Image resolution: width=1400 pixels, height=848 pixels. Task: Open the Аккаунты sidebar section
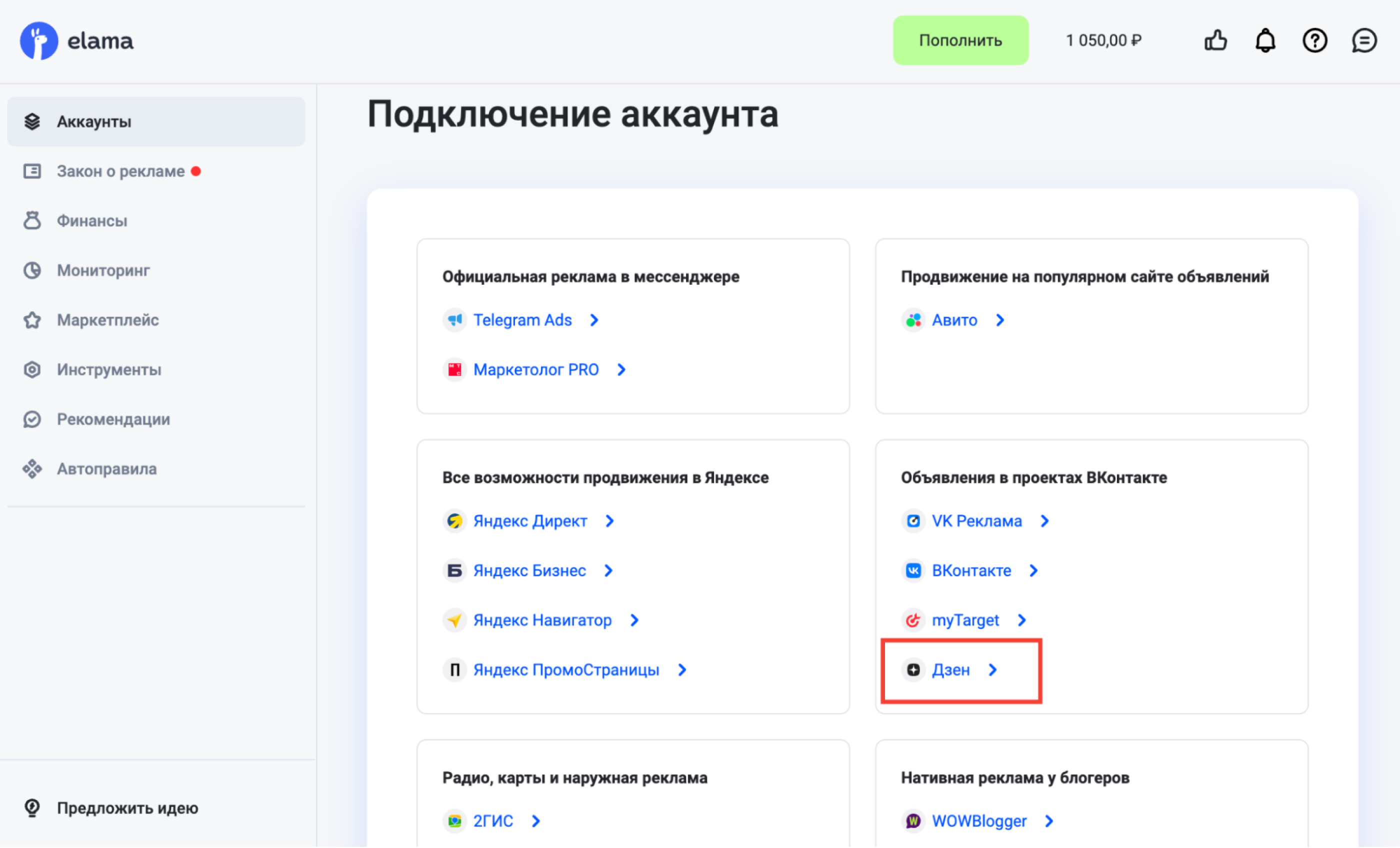[x=156, y=122]
